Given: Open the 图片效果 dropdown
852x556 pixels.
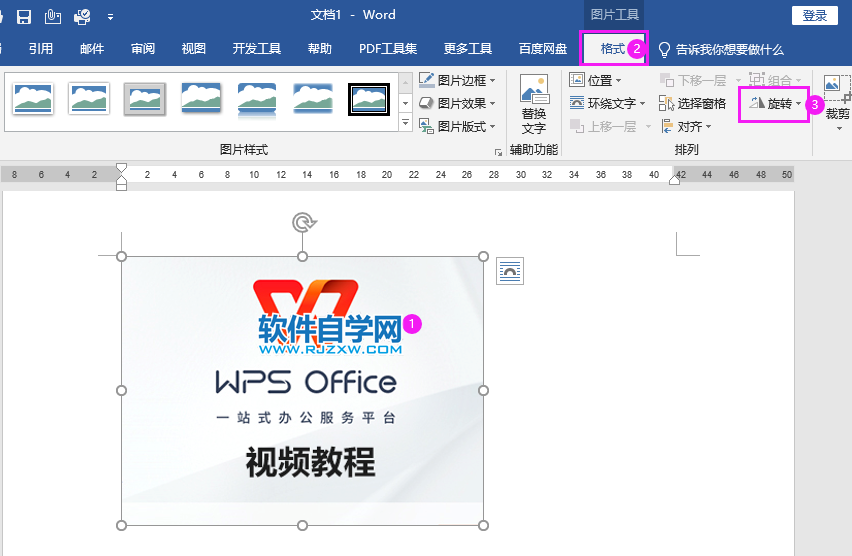Looking at the screenshot, I should coord(458,103).
